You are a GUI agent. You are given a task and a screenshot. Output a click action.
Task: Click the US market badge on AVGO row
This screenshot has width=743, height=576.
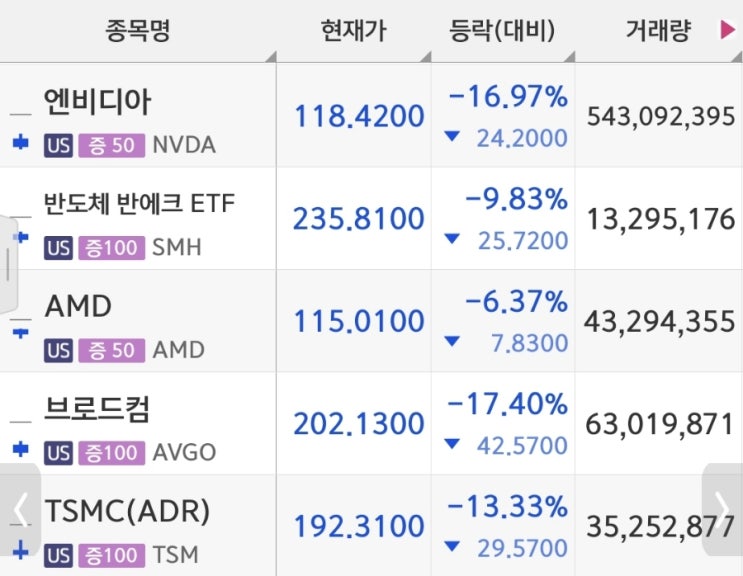tap(58, 452)
